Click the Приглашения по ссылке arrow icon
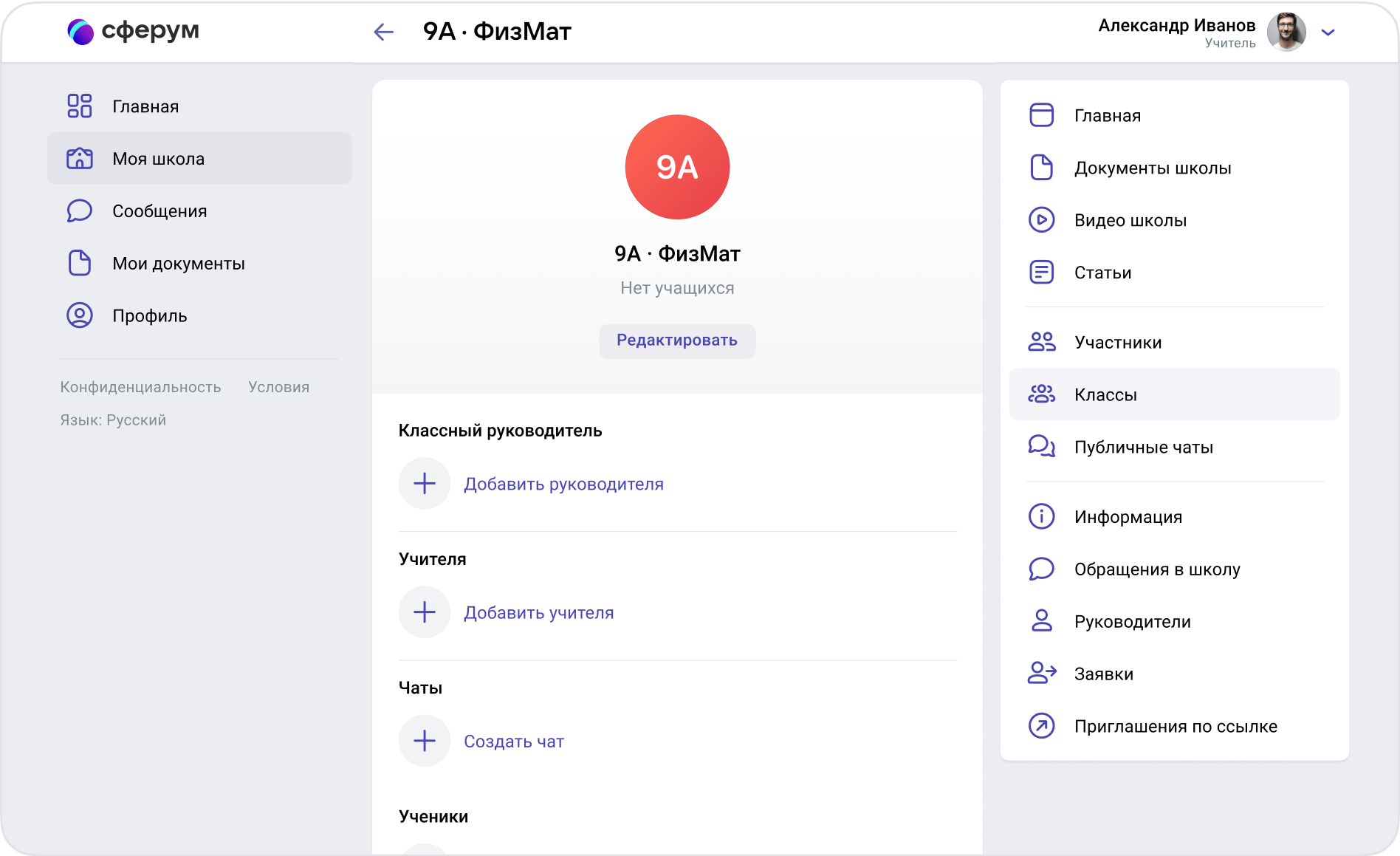Screen dimensions: 1400x856 coord(1042,726)
